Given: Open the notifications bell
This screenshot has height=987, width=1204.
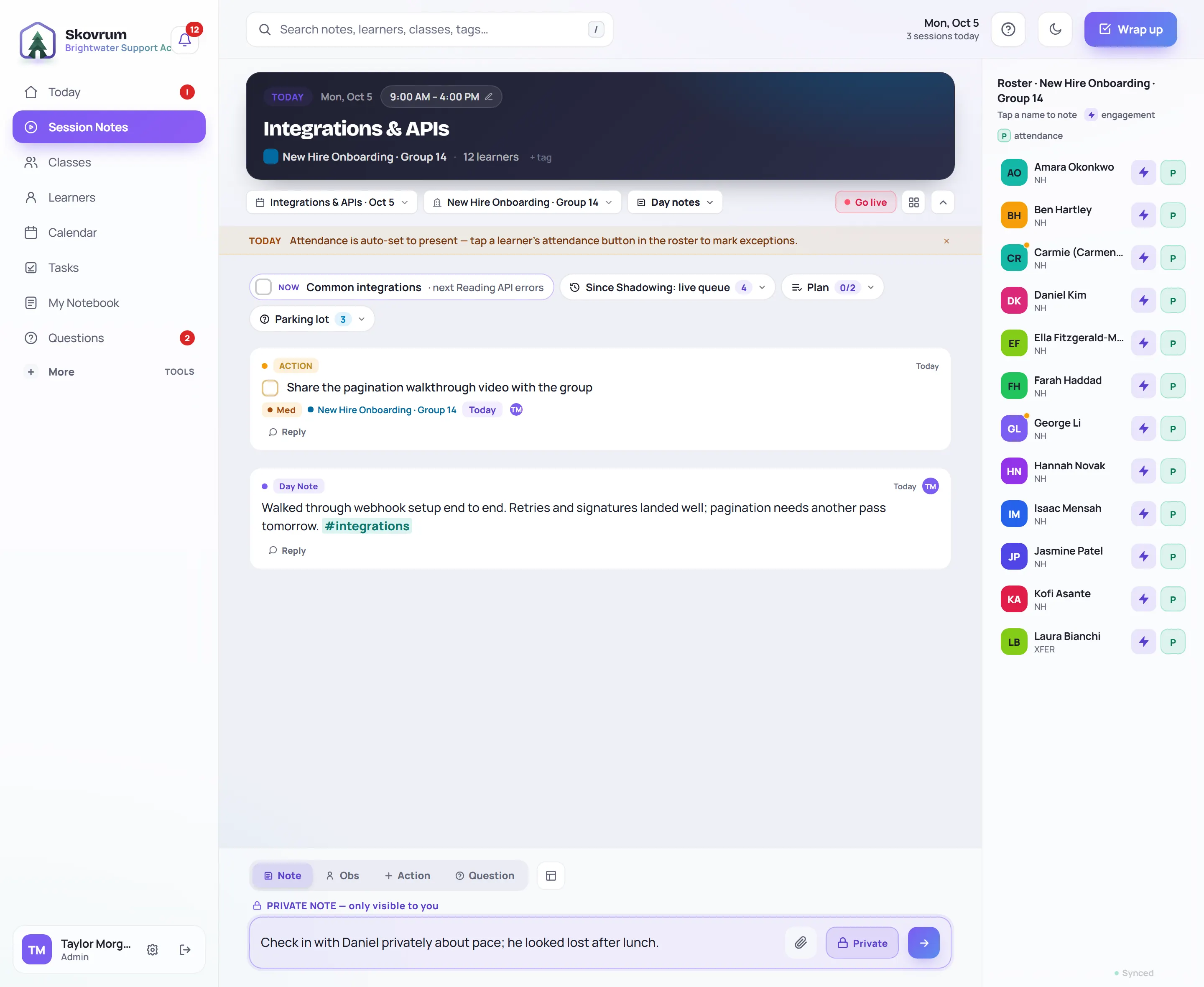Looking at the screenshot, I should point(185,40).
